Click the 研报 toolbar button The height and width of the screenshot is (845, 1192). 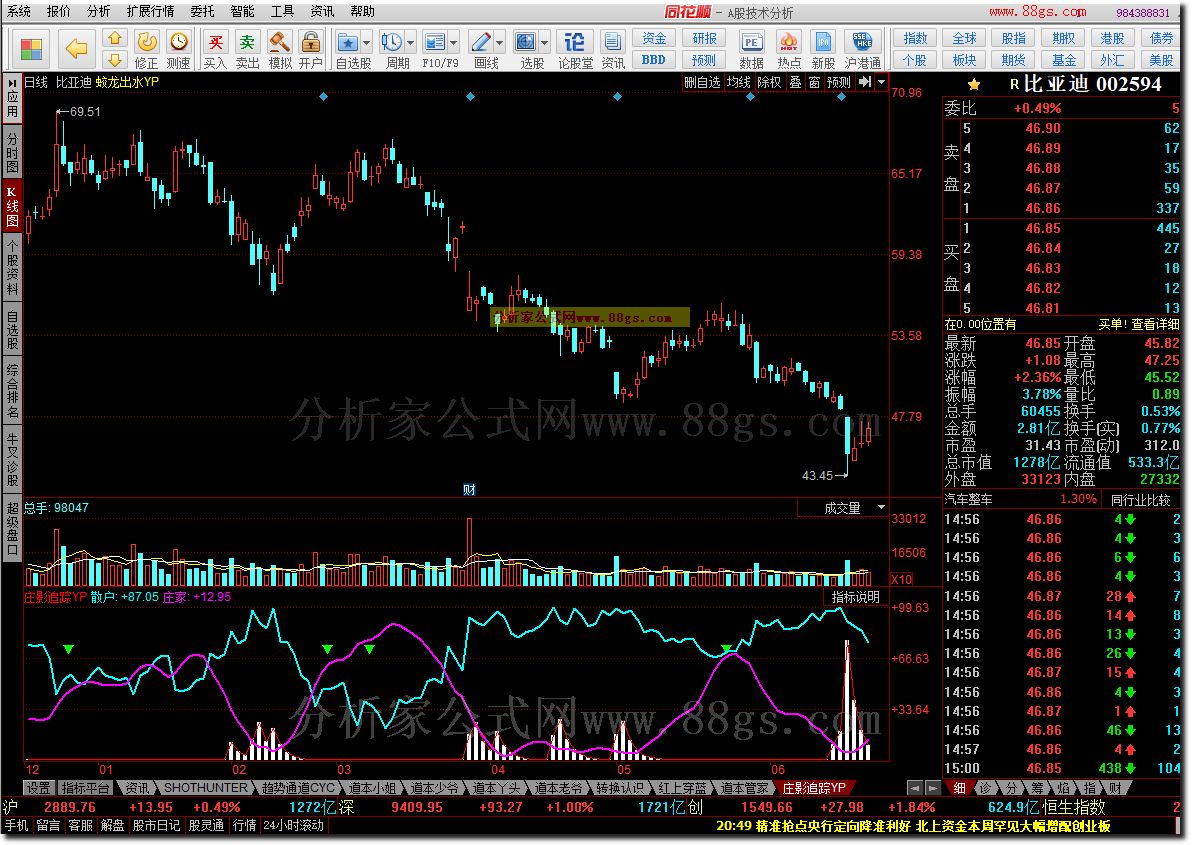pos(704,38)
